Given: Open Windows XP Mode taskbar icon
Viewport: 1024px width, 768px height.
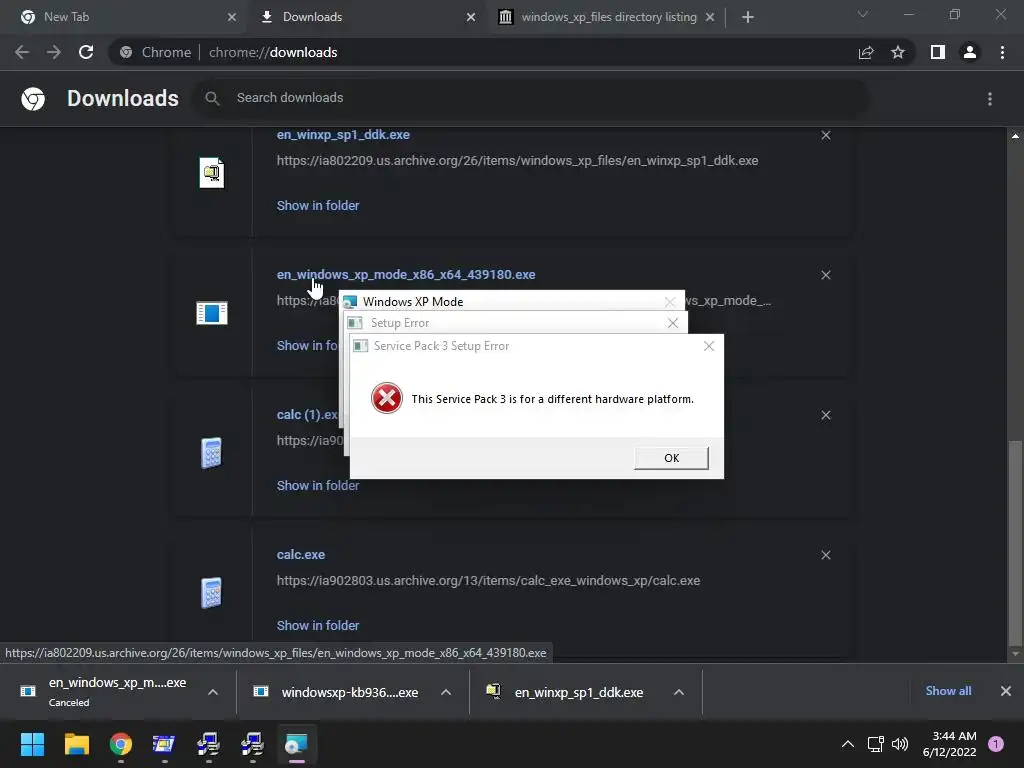Looking at the screenshot, I should (296, 744).
